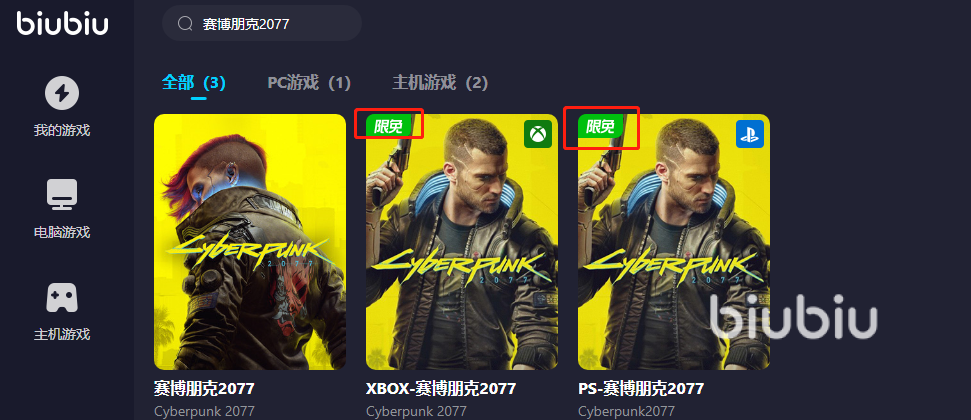
Task: Open PS-赛博朋克2077 cover thumbnail
Action: (x=674, y=242)
